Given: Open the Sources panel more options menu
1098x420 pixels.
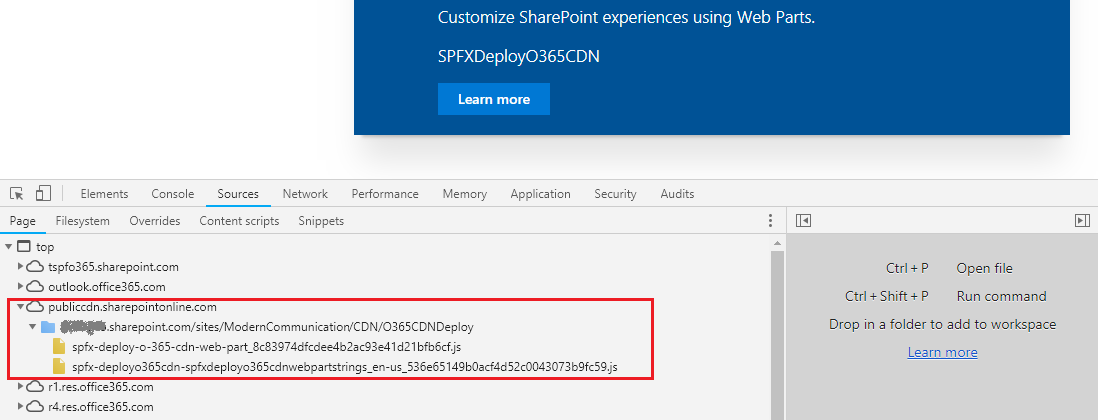Looking at the screenshot, I should (x=770, y=221).
